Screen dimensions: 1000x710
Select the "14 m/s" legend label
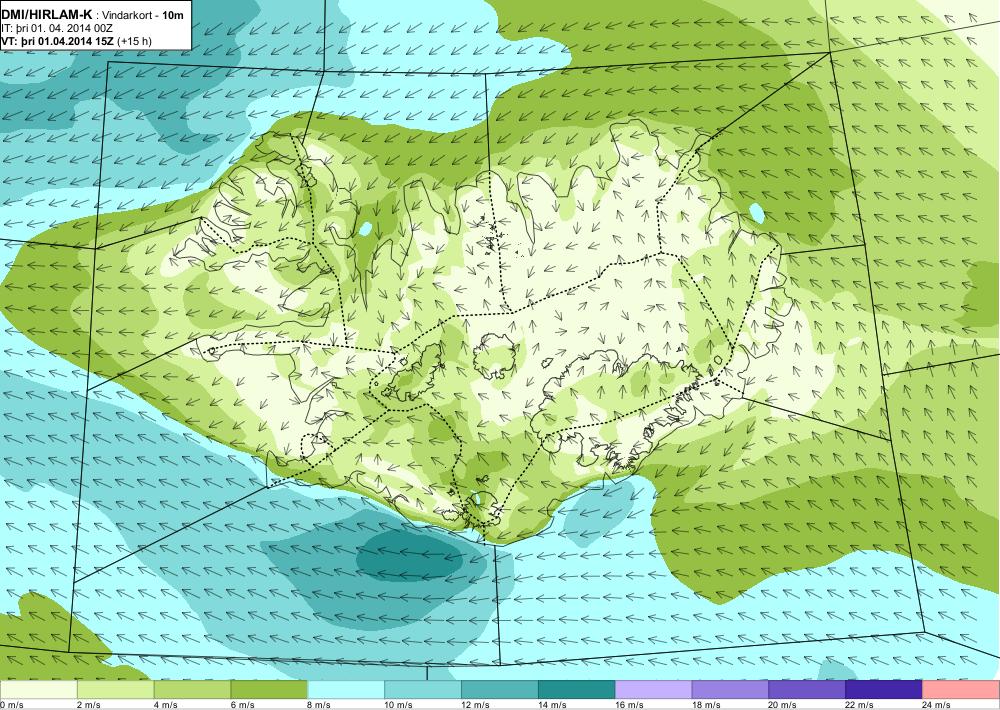(x=552, y=705)
